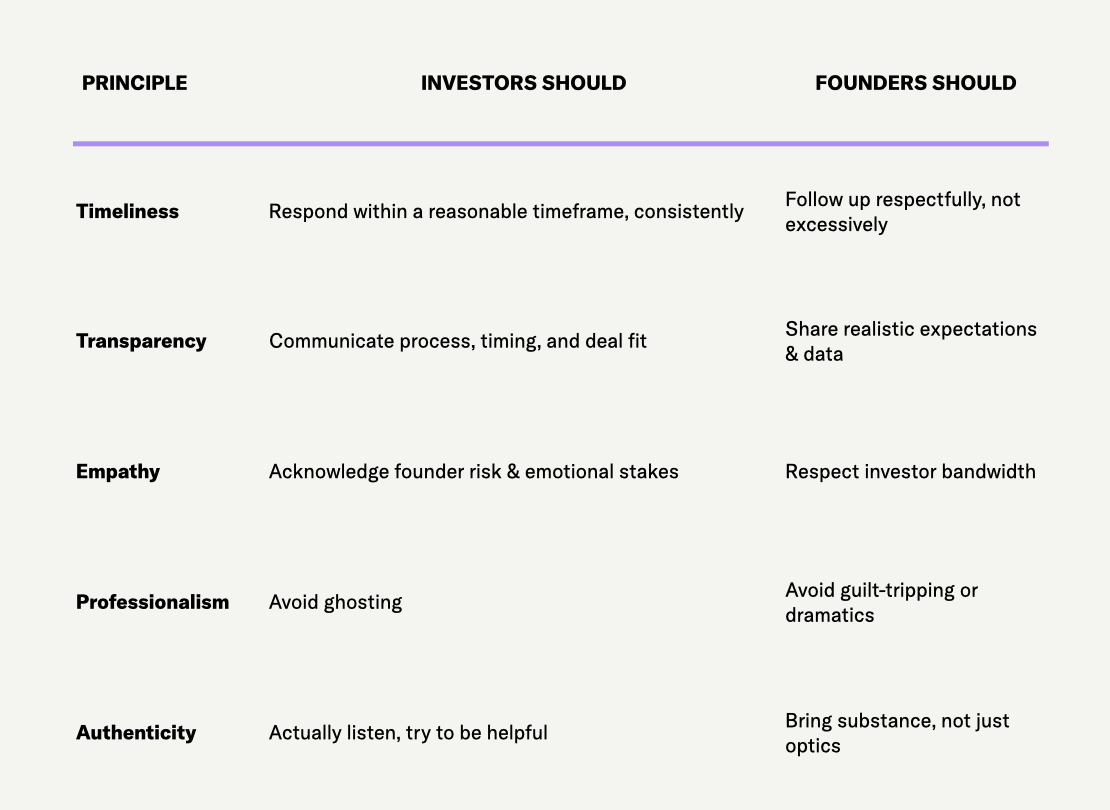
Task: Click 'Acknowledge founder risk & emotional stakes' text
Action: click(473, 471)
